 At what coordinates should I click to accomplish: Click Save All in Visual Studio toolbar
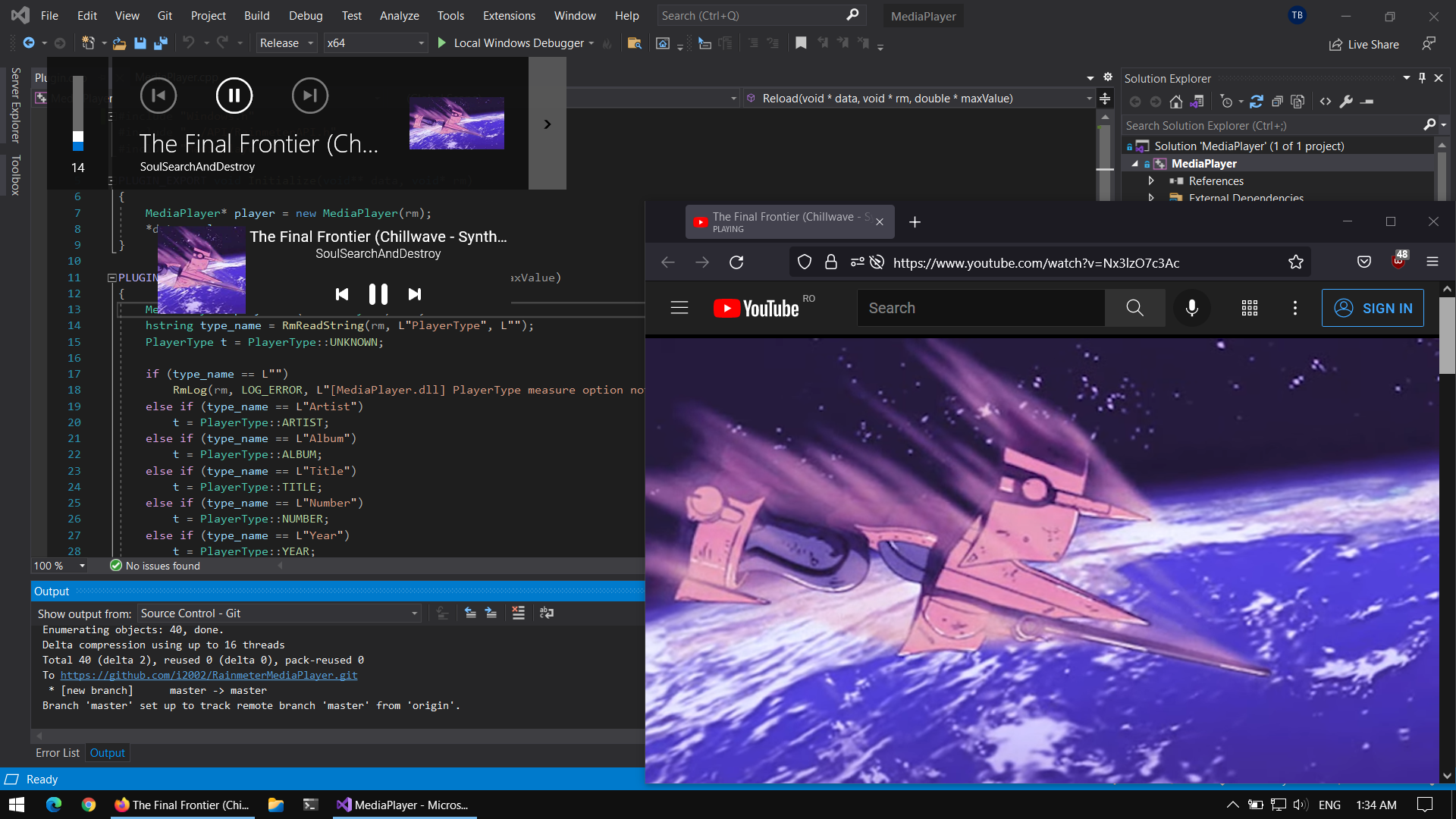(x=160, y=43)
